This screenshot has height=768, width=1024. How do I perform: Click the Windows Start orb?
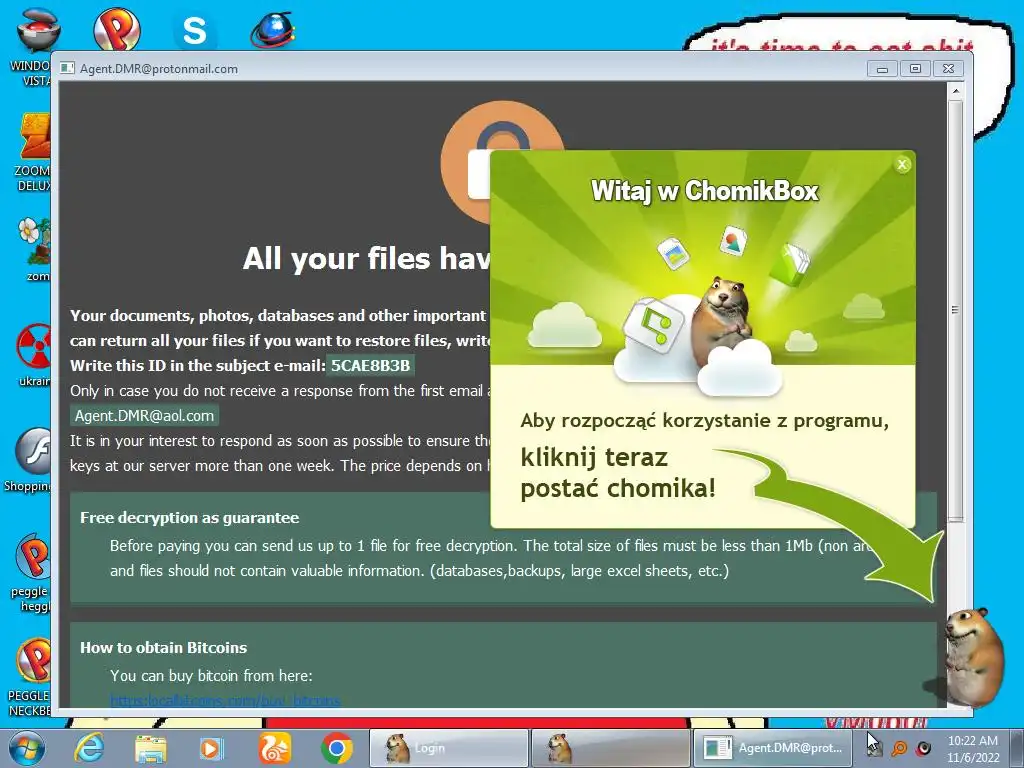(x=26, y=748)
